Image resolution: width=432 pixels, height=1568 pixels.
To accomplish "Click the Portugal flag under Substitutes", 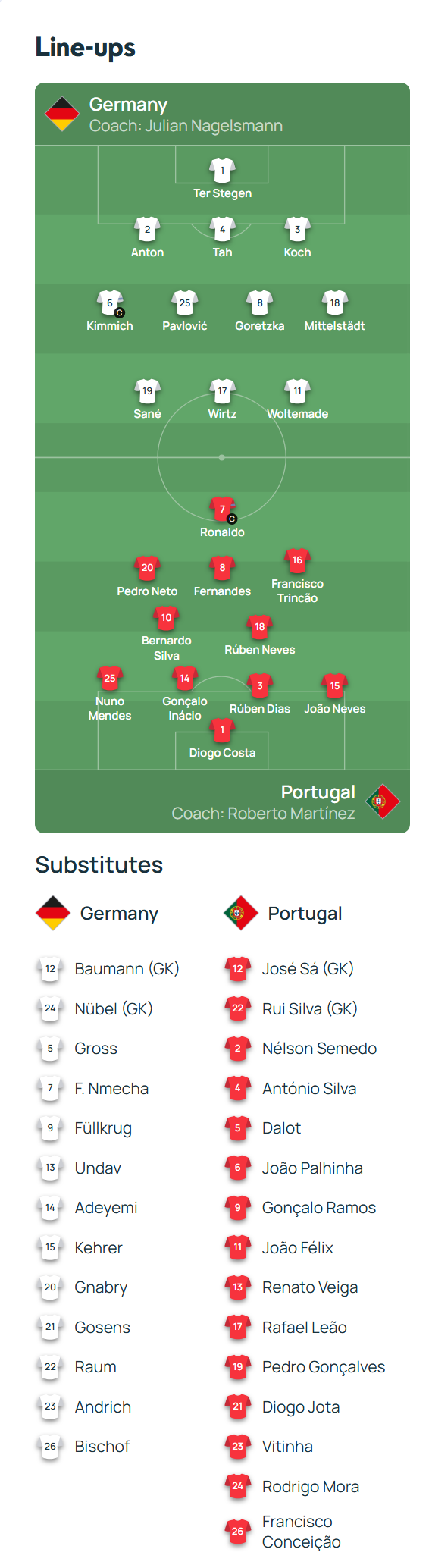I will [241, 913].
